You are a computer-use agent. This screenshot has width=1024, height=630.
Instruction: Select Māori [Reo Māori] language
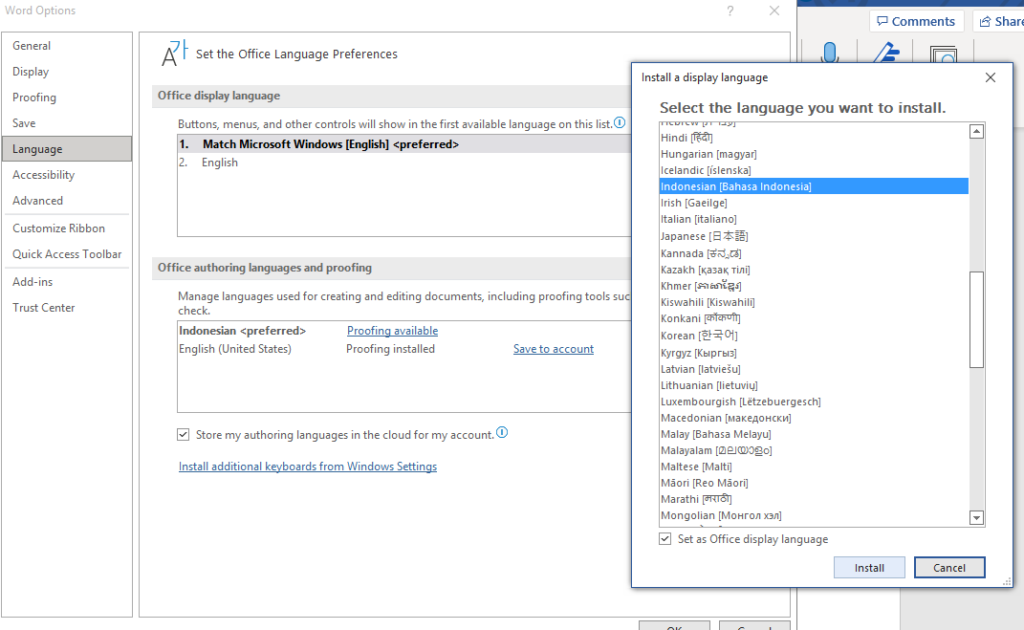814,483
